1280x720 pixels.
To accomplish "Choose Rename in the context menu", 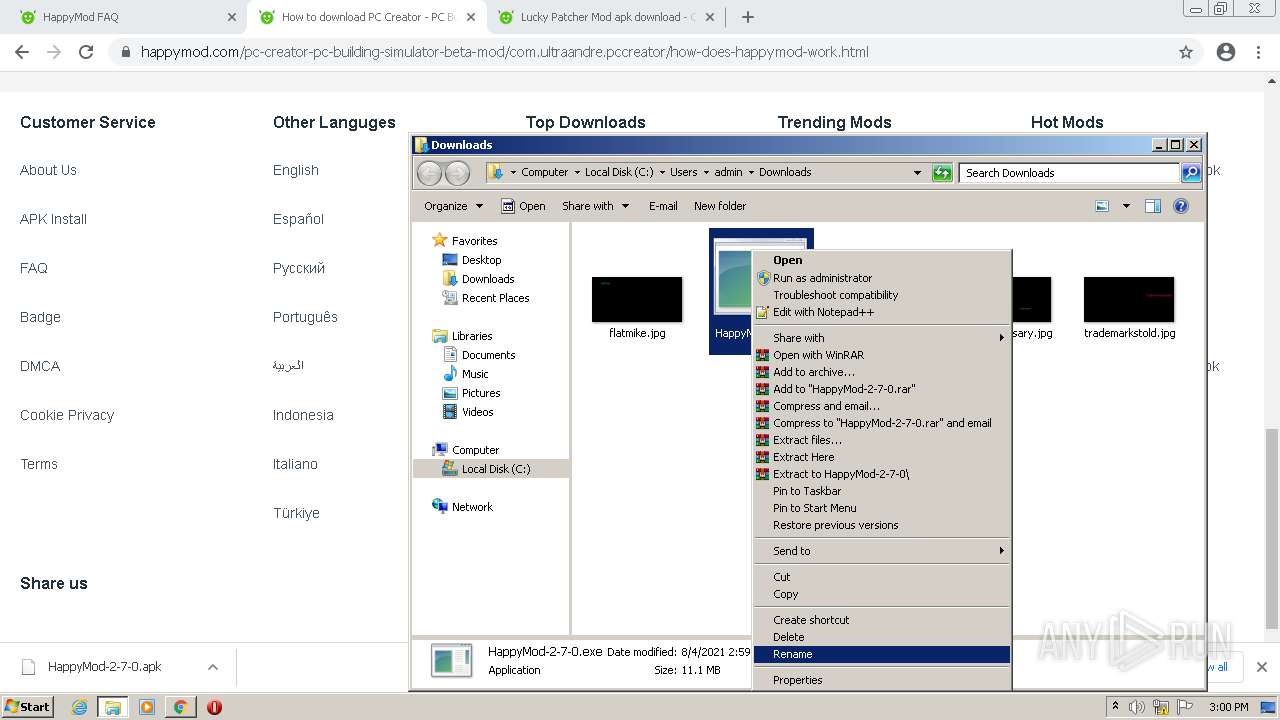I will (881, 654).
